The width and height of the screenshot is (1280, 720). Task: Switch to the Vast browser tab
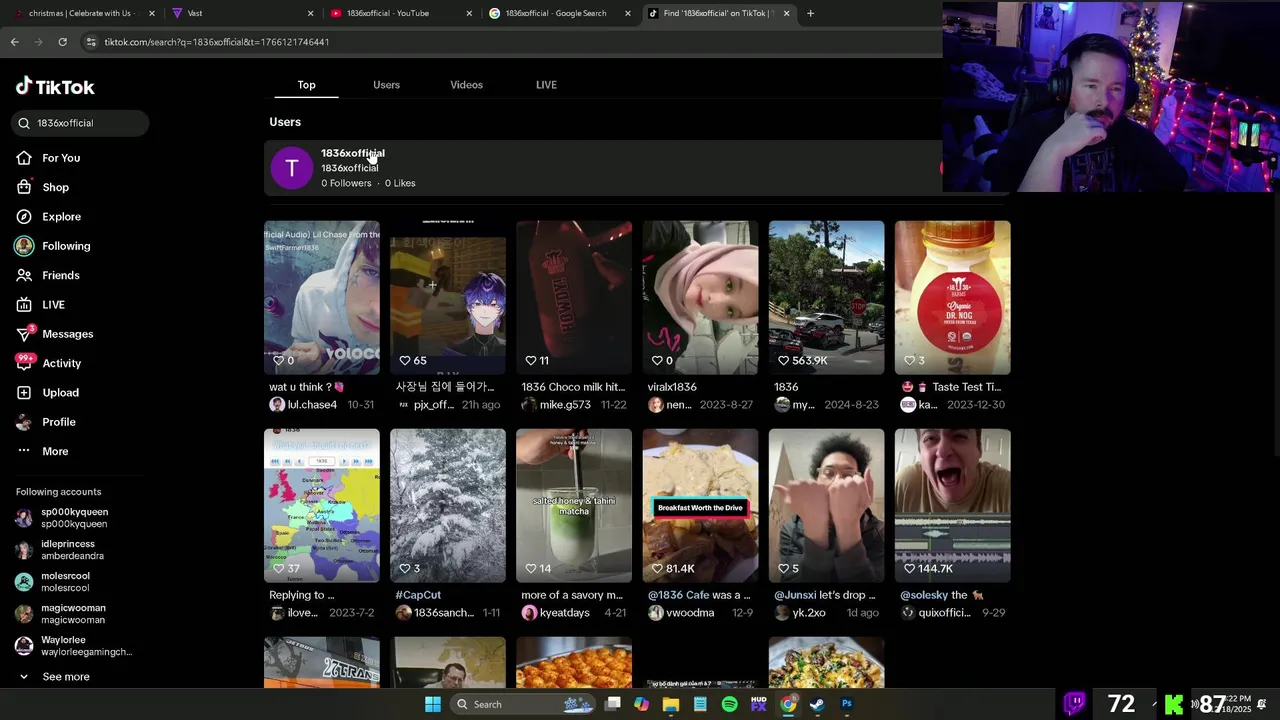click(240, 13)
